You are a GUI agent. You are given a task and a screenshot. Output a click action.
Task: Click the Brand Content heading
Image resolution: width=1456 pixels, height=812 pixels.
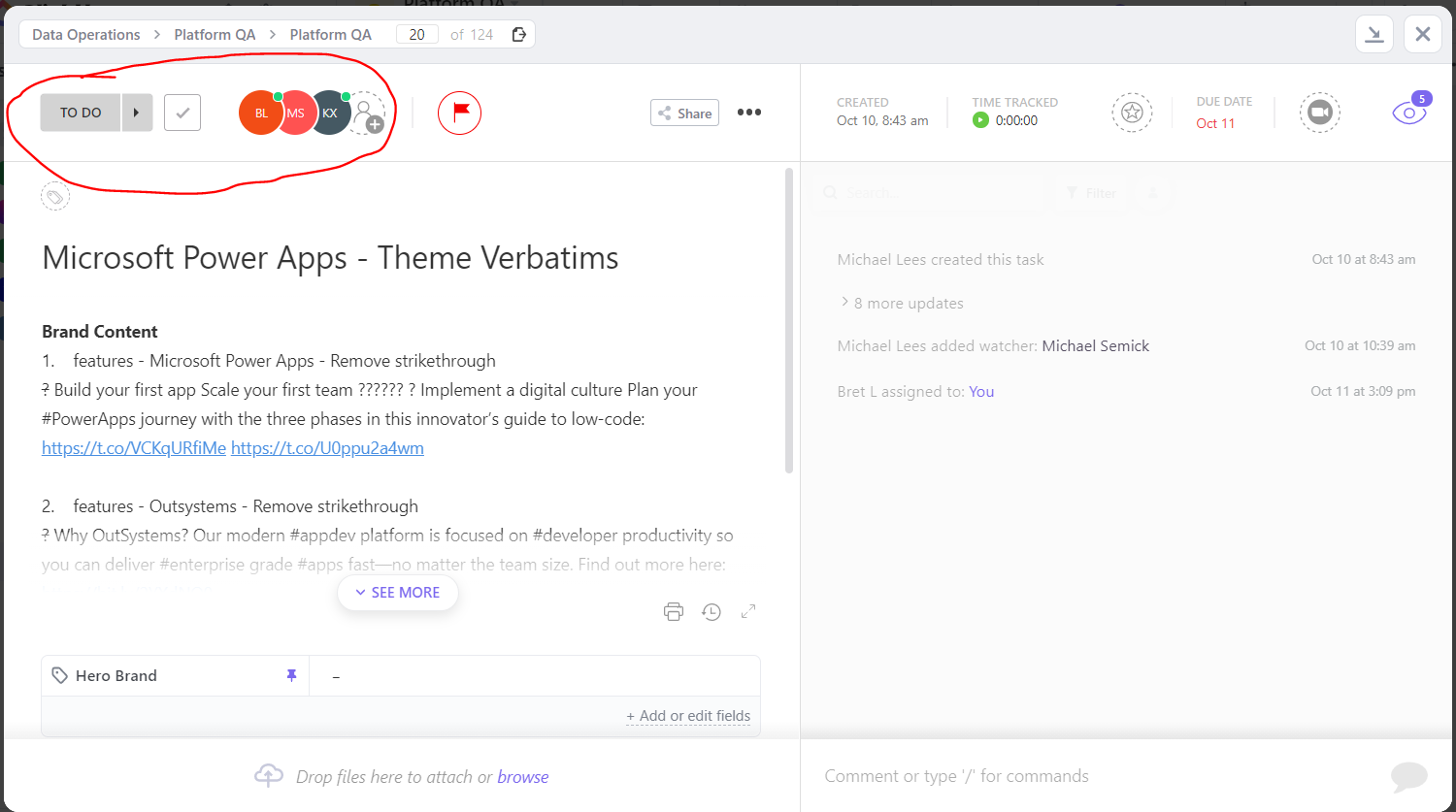[100, 332]
